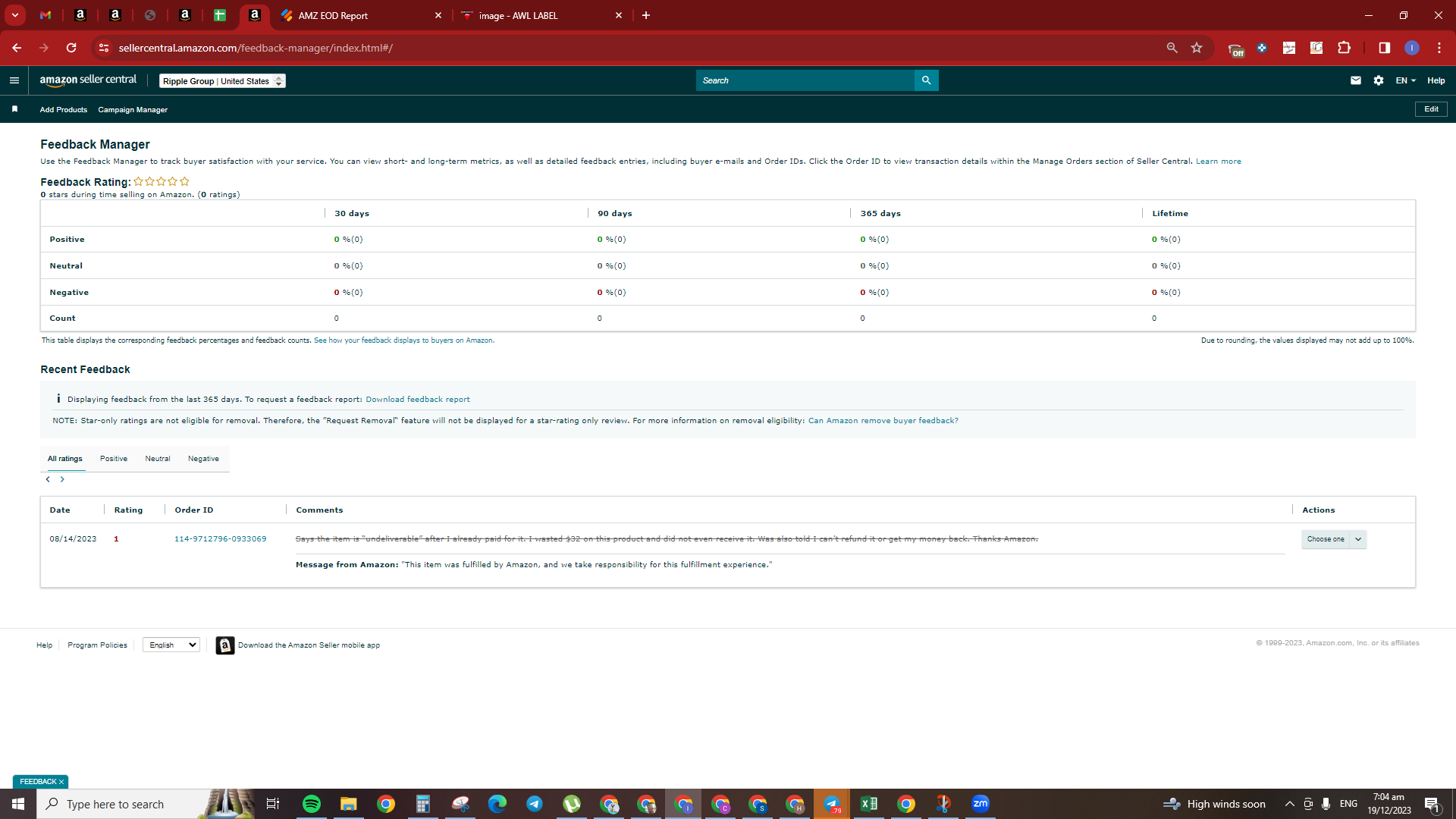Go to the previous feedback page arrow
Screen dimensions: 1456x819
[48, 479]
